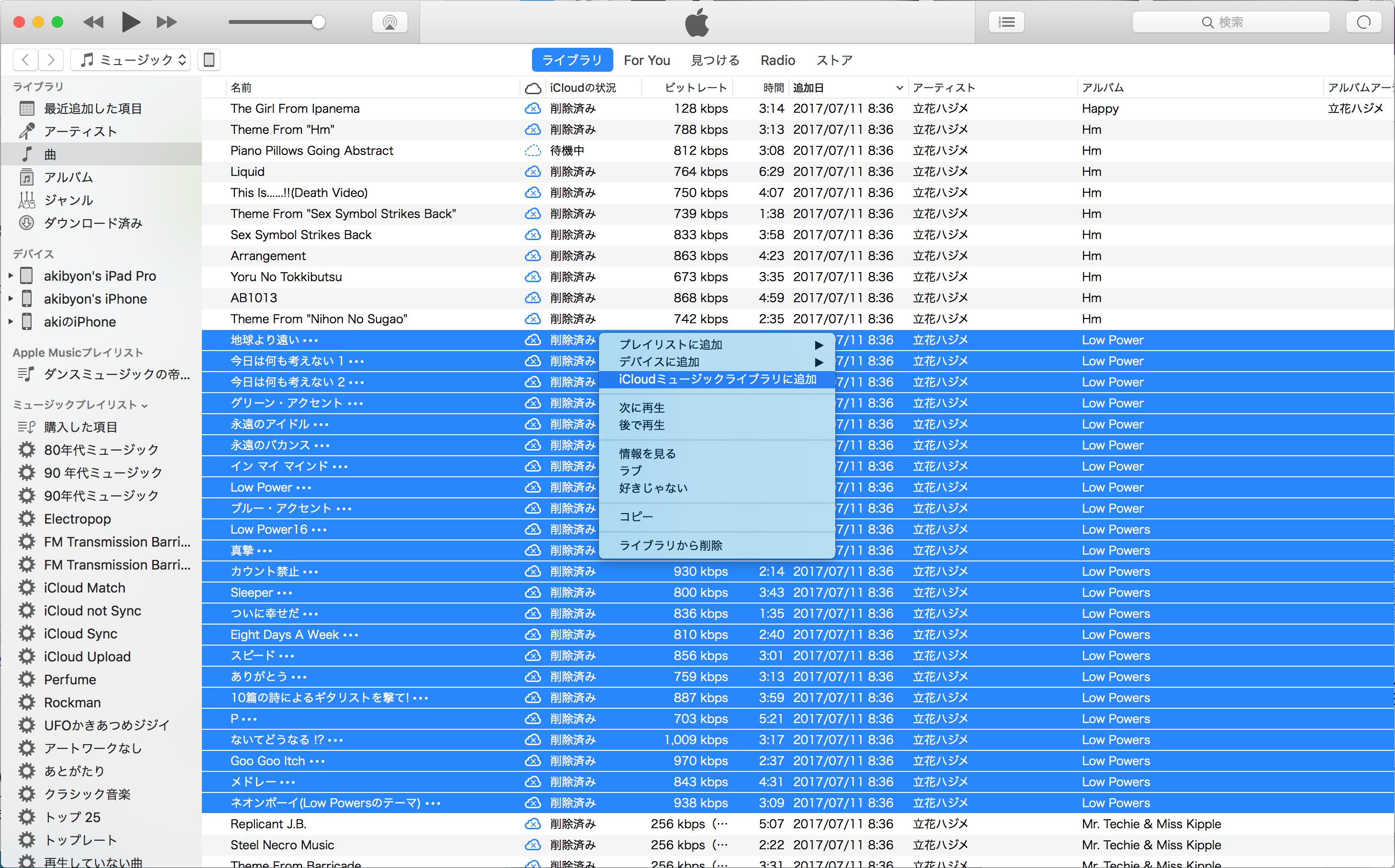Adjust the volume slider knob

pos(318,22)
